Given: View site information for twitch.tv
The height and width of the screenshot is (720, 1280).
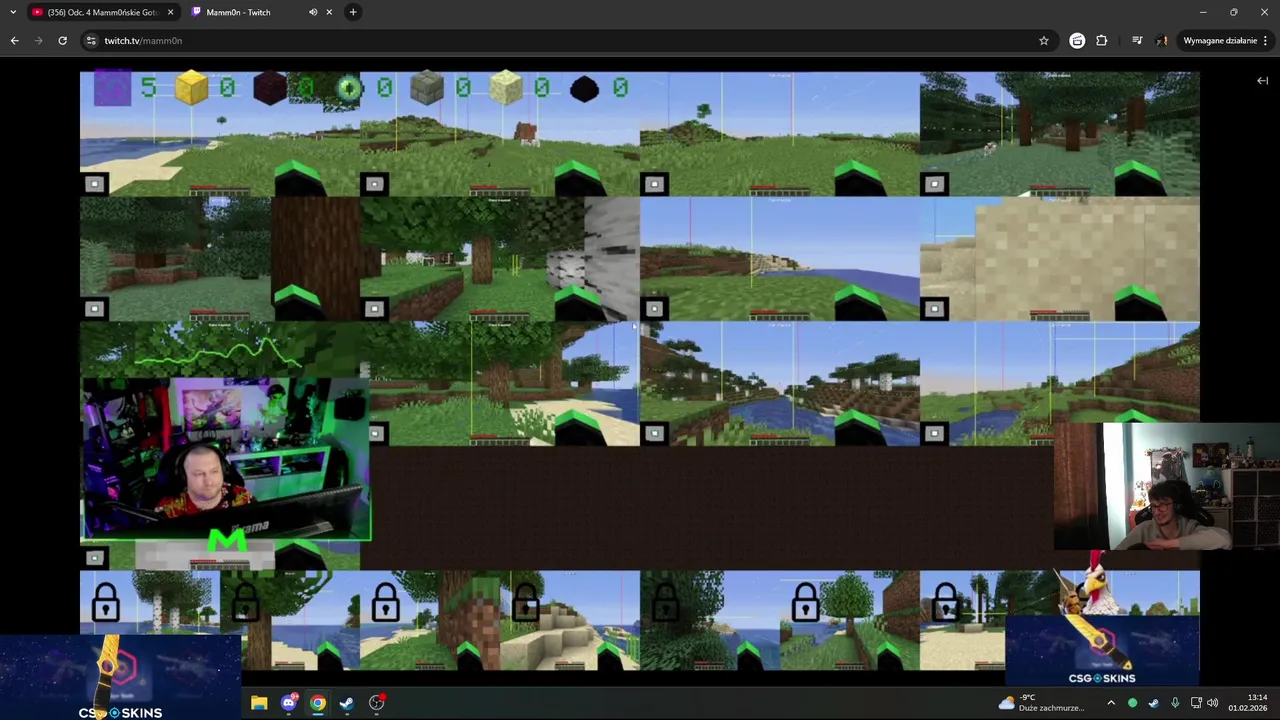Looking at the screenshot, I should coord(91,40).
